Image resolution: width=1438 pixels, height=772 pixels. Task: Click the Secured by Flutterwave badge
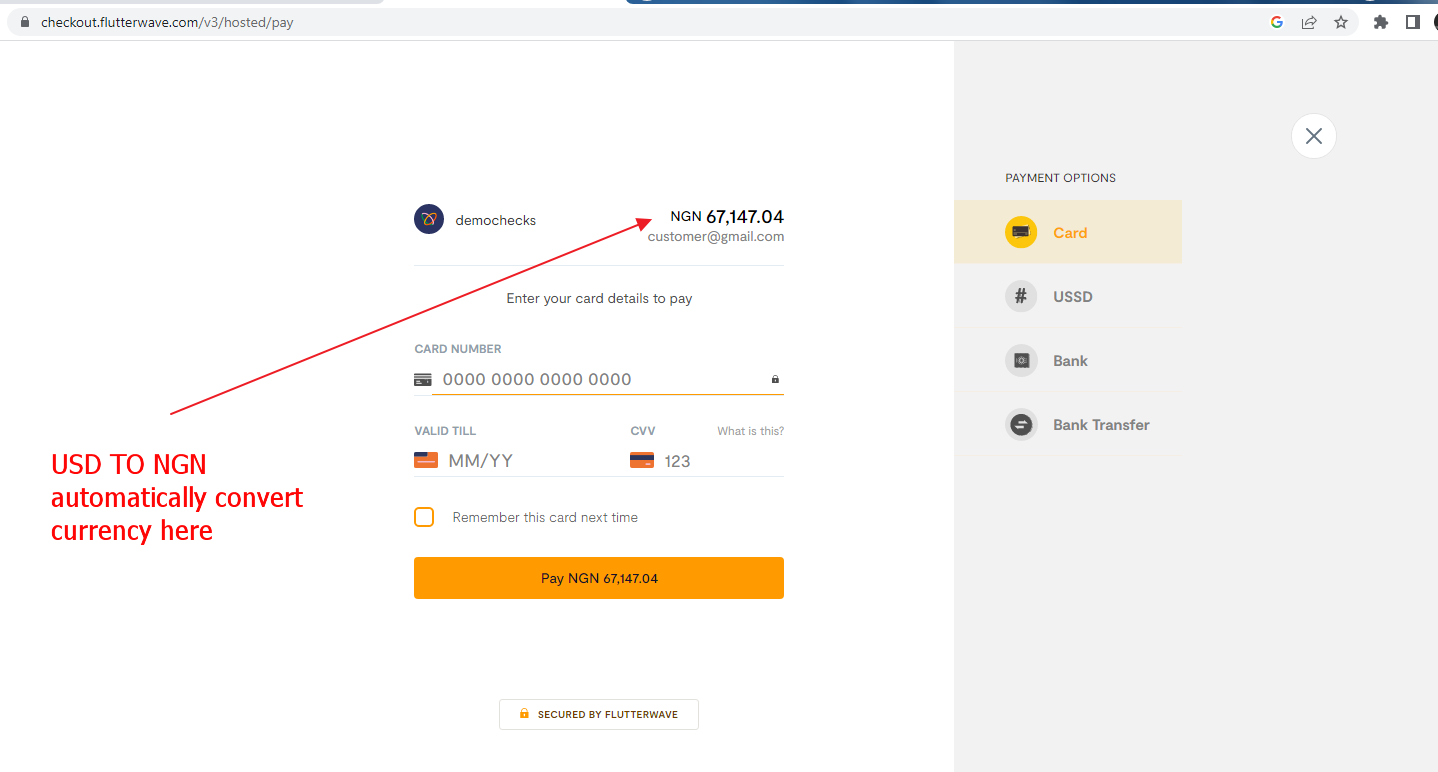[x=599, y=714]
